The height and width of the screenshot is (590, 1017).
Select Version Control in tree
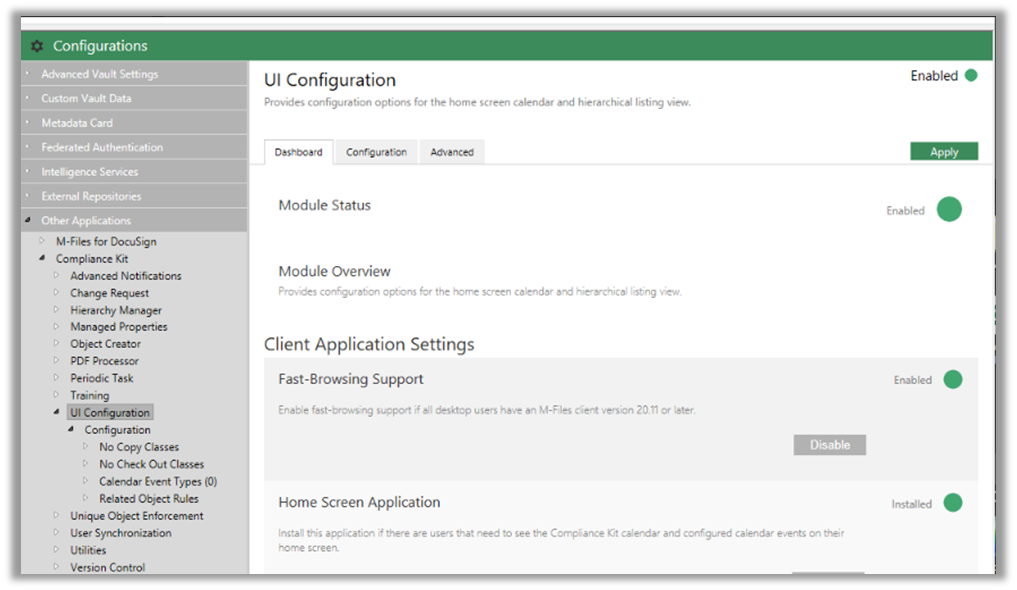coord(108,567)
